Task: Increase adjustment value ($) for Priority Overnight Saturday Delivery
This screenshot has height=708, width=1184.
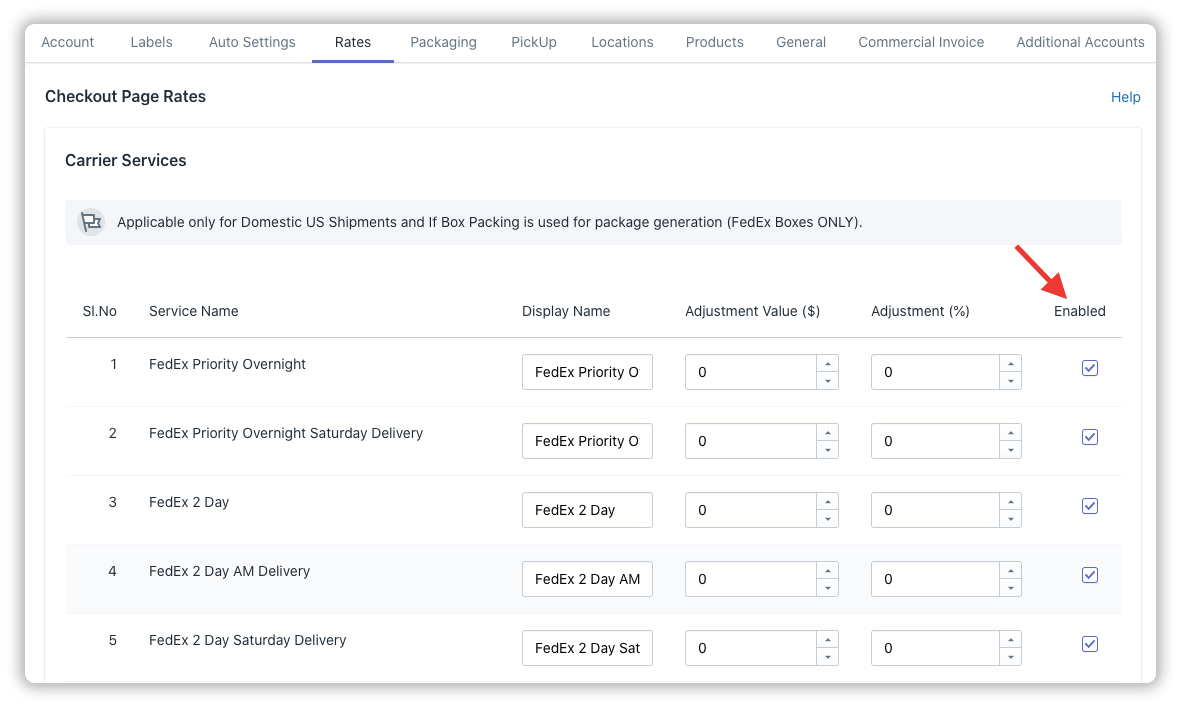Action: (x=828, y=432)
